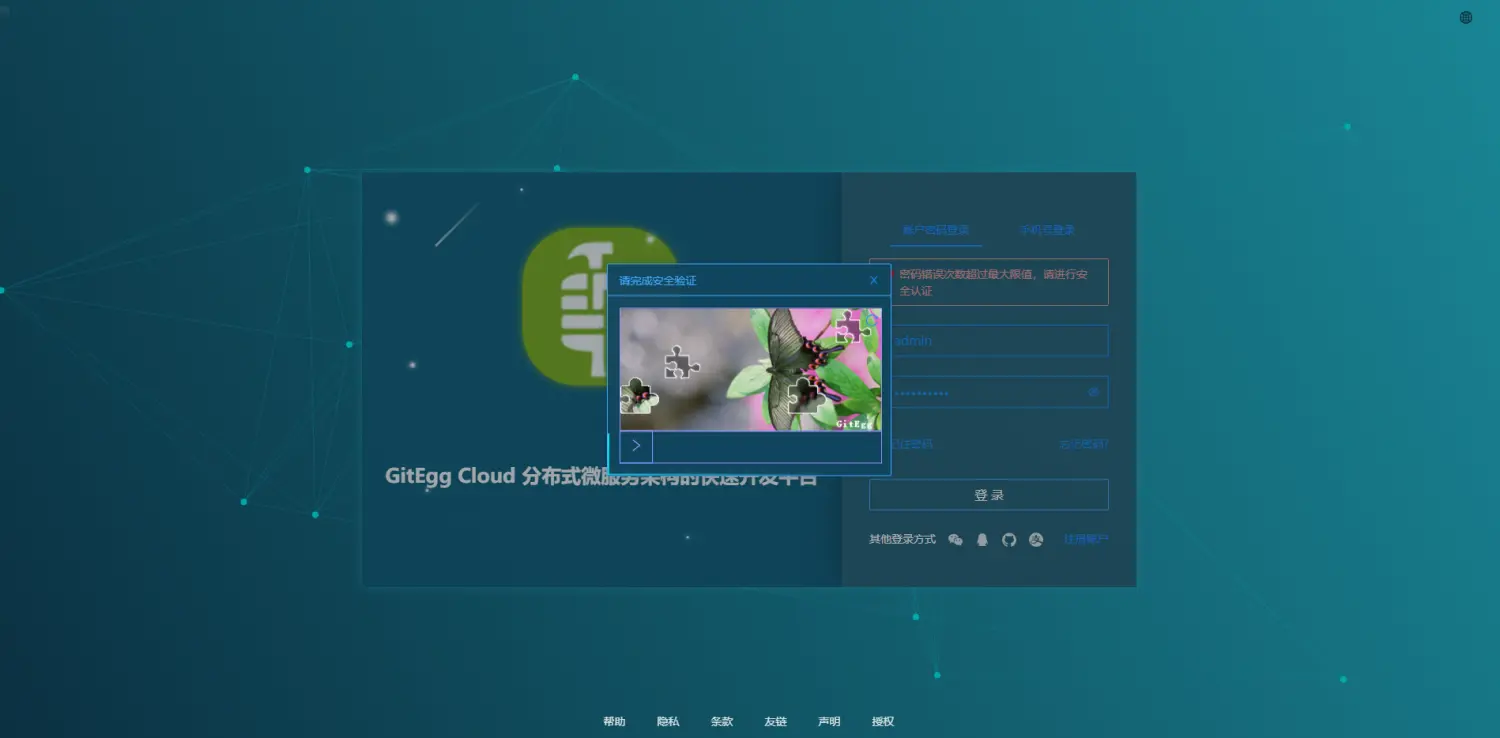Screen dimensions: 1500x738
Task: Switch to the 账户密码登录 tab
Action: coord(936,230)
